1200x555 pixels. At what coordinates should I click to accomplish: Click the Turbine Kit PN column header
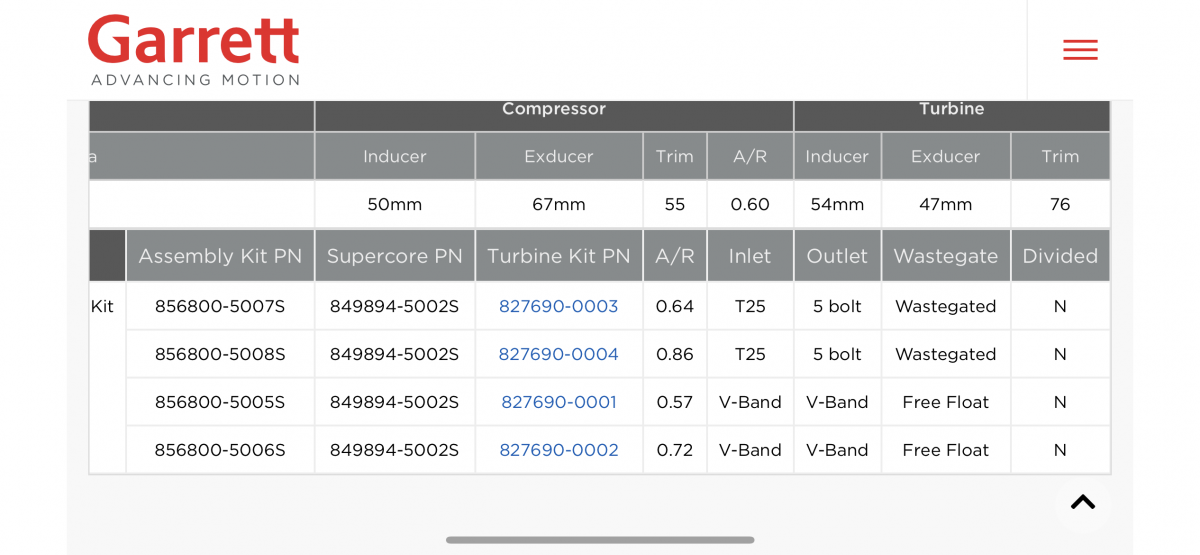pyautogui.click(x=558, y=256)
